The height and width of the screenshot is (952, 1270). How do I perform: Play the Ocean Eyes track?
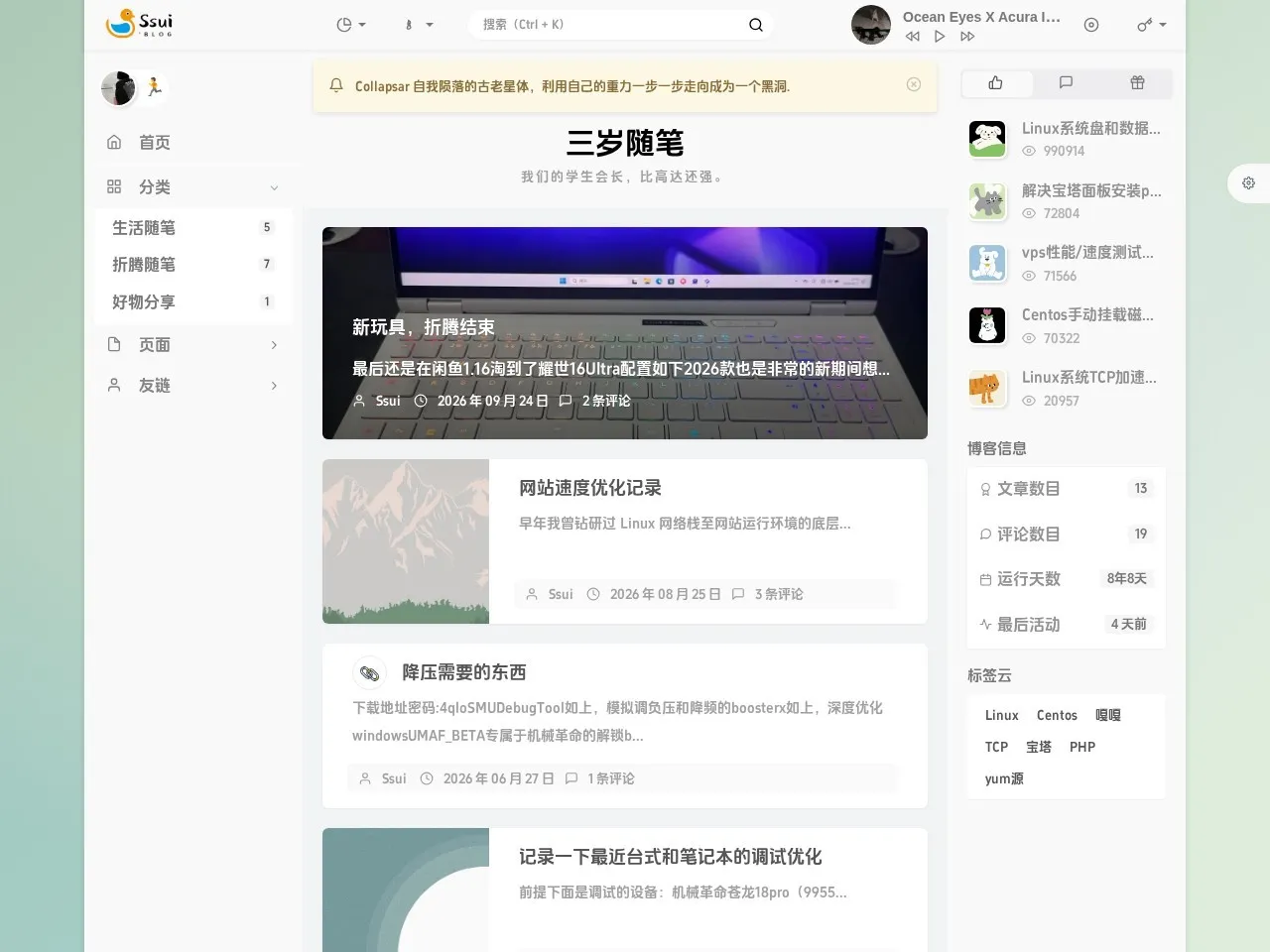940,37
